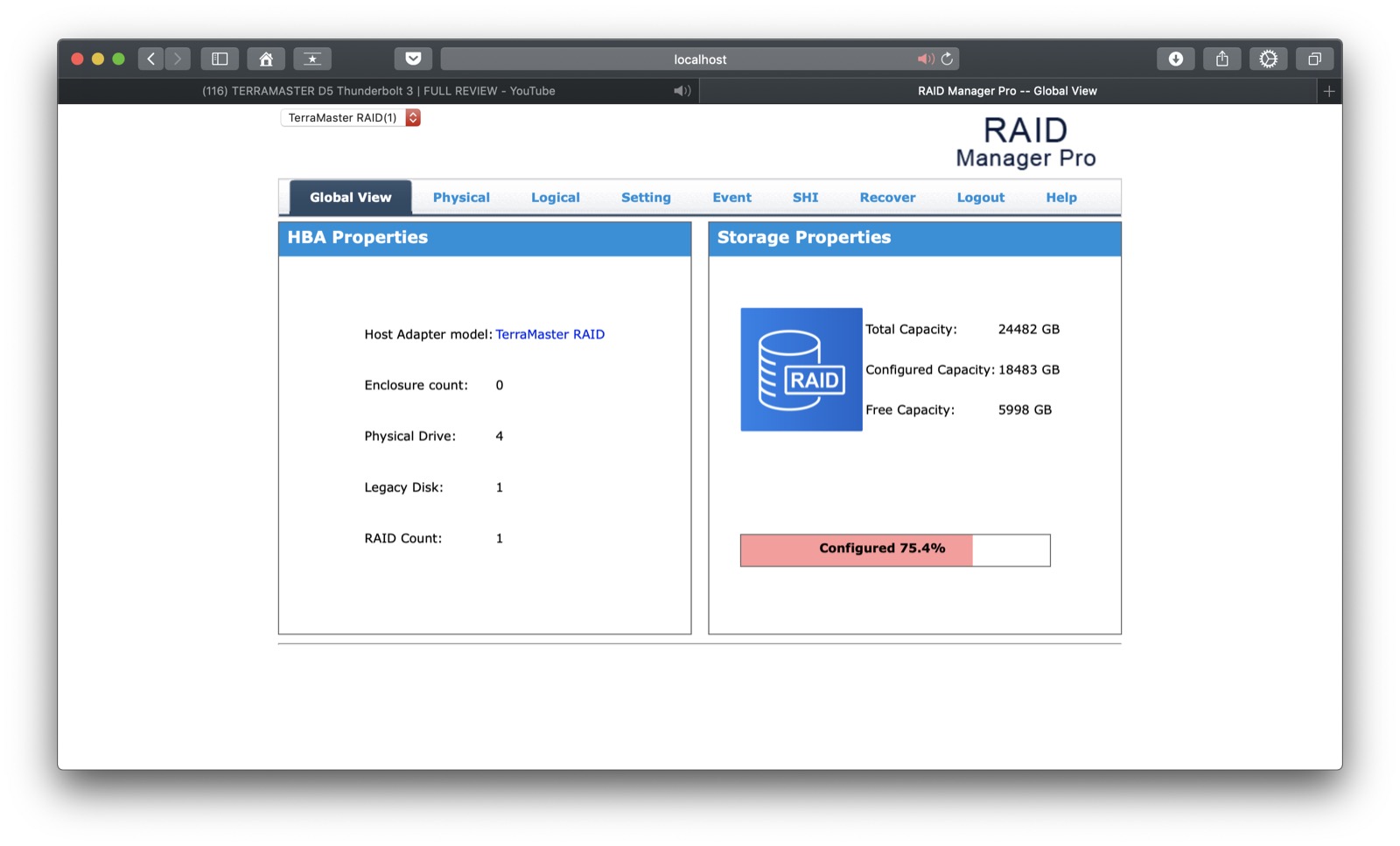Open the Event tab
This screenshot has height=846, width=1400.
731,198
